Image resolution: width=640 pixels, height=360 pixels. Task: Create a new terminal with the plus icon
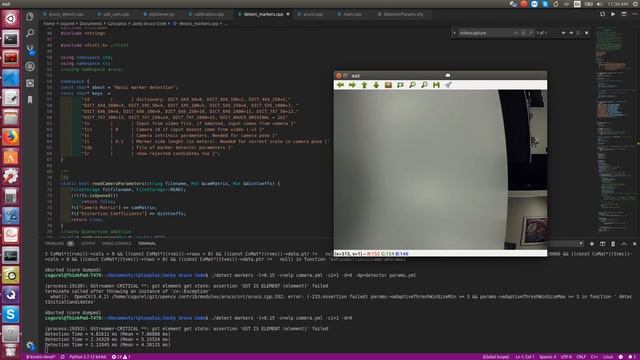592,244
